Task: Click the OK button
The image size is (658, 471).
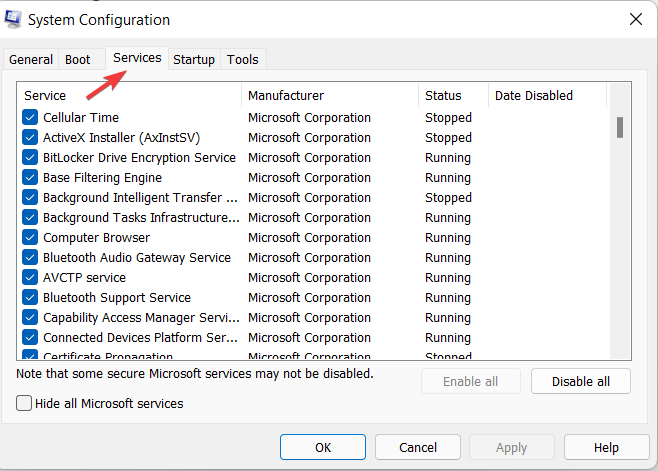Action: [x=323, y=447]
